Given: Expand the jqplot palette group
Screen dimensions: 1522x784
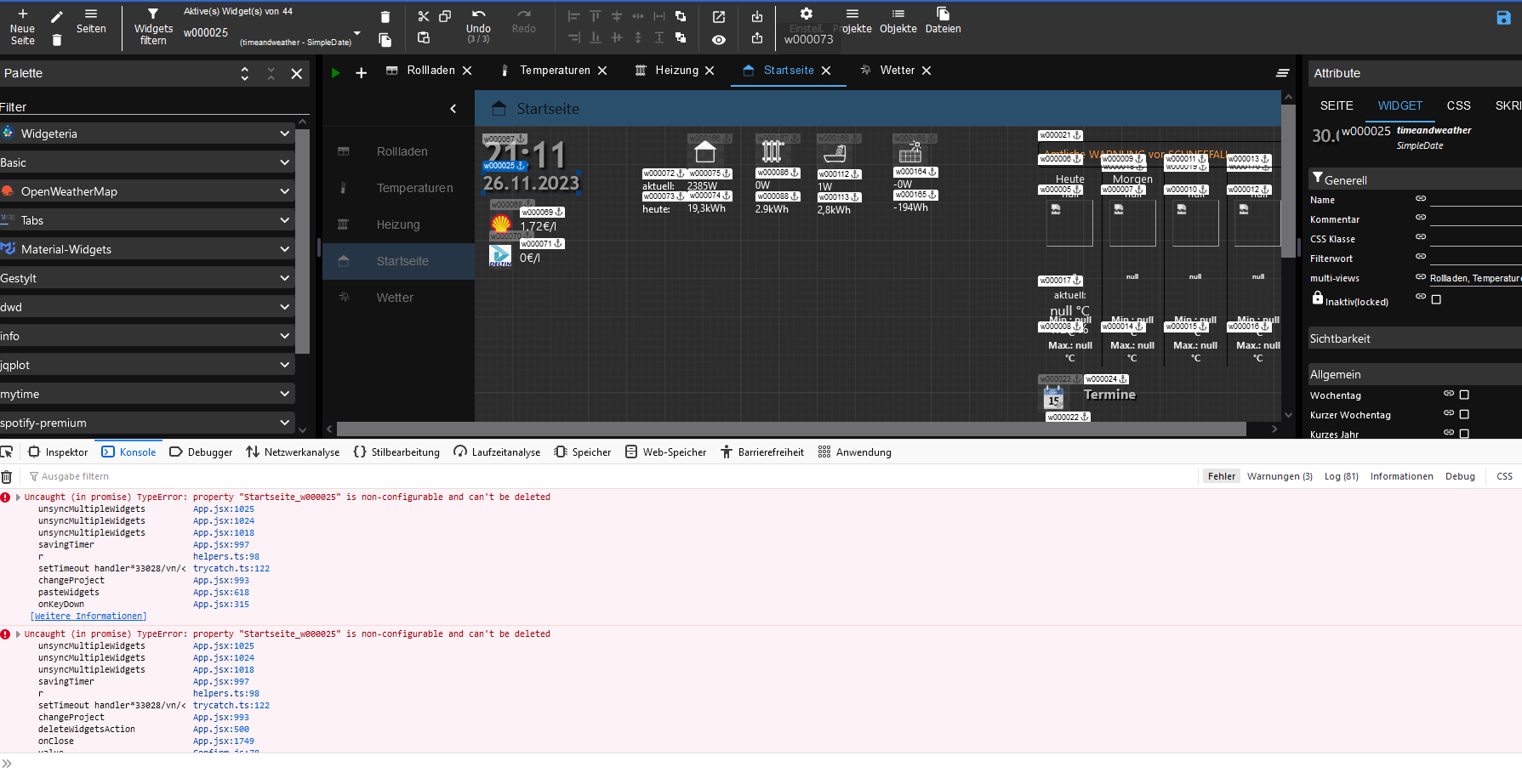Looking at the screenshot, I should point(147,365).
